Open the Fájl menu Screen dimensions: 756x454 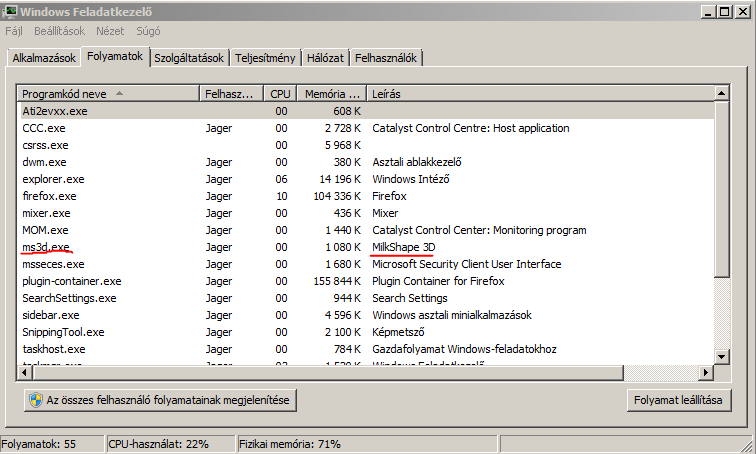(x=14, y=32)
